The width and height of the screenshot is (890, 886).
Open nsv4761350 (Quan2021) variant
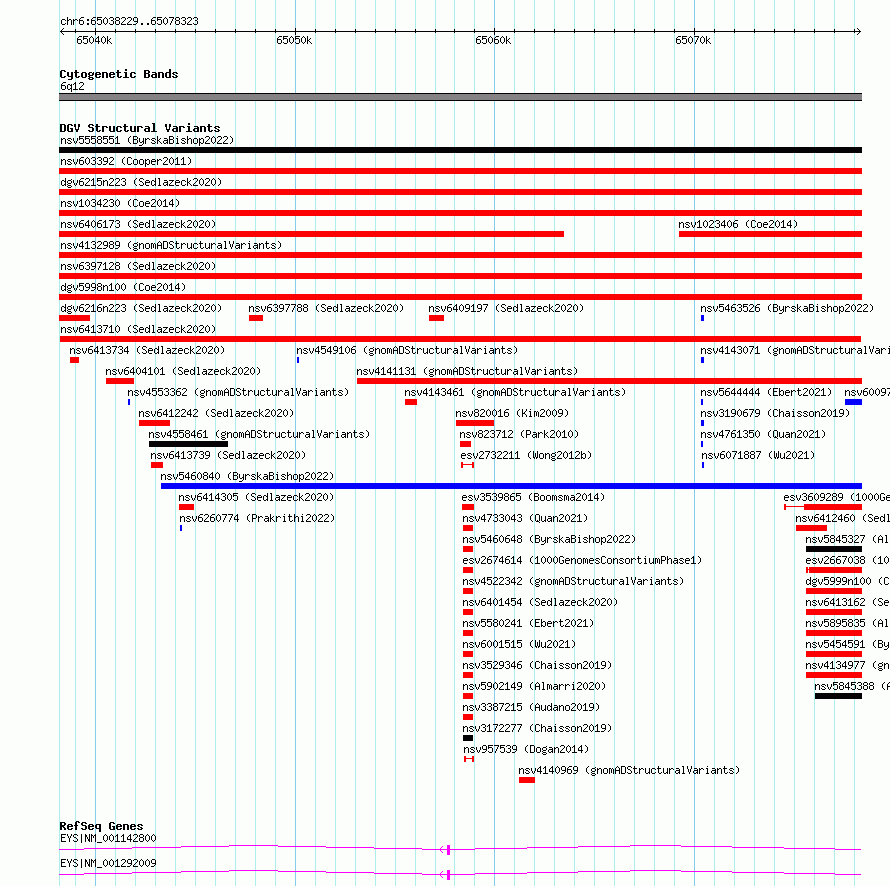click(763, 434)
